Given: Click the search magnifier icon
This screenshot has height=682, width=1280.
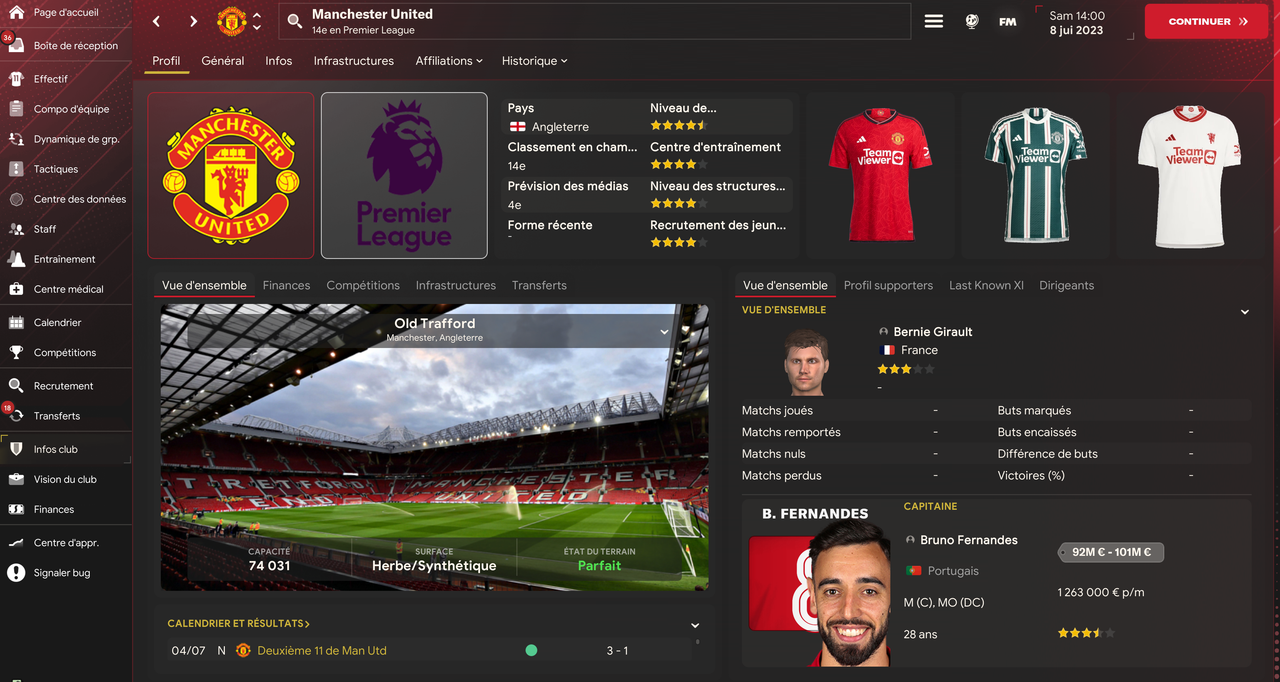Looking at the screenshot, I should coord(294,21).
